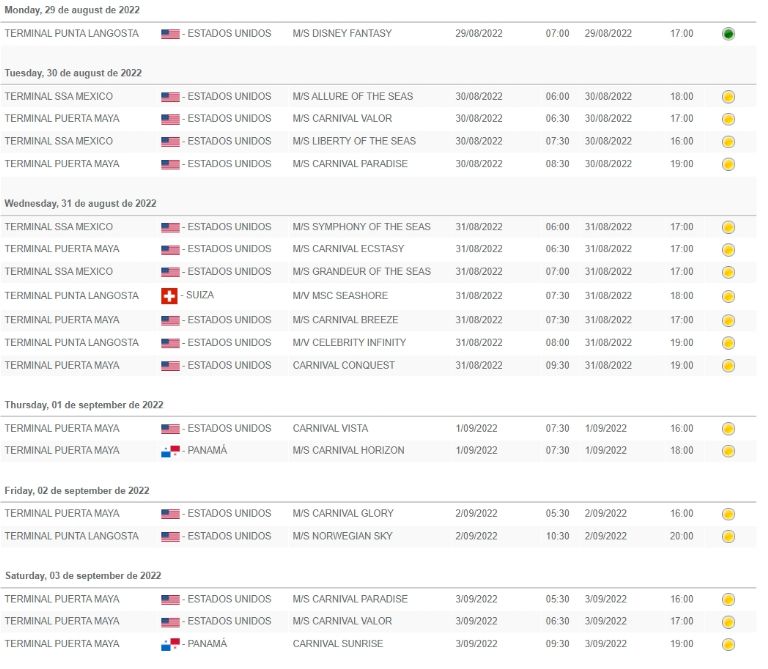
Task: Click status dot for Symphony of the Seas
Action: point(728,227)
